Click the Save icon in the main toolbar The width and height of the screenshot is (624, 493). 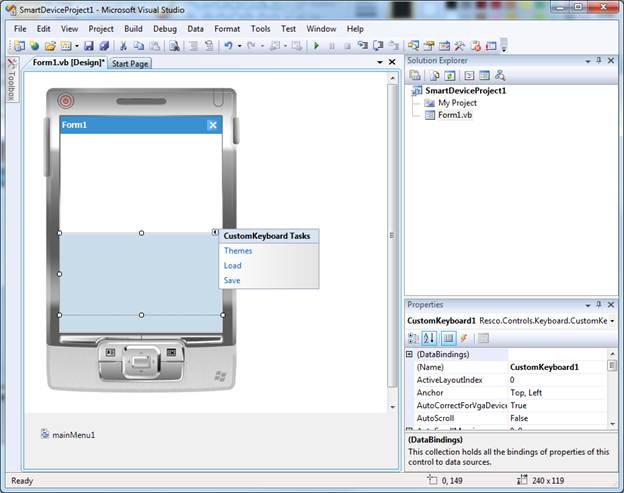tap(88, 46)
